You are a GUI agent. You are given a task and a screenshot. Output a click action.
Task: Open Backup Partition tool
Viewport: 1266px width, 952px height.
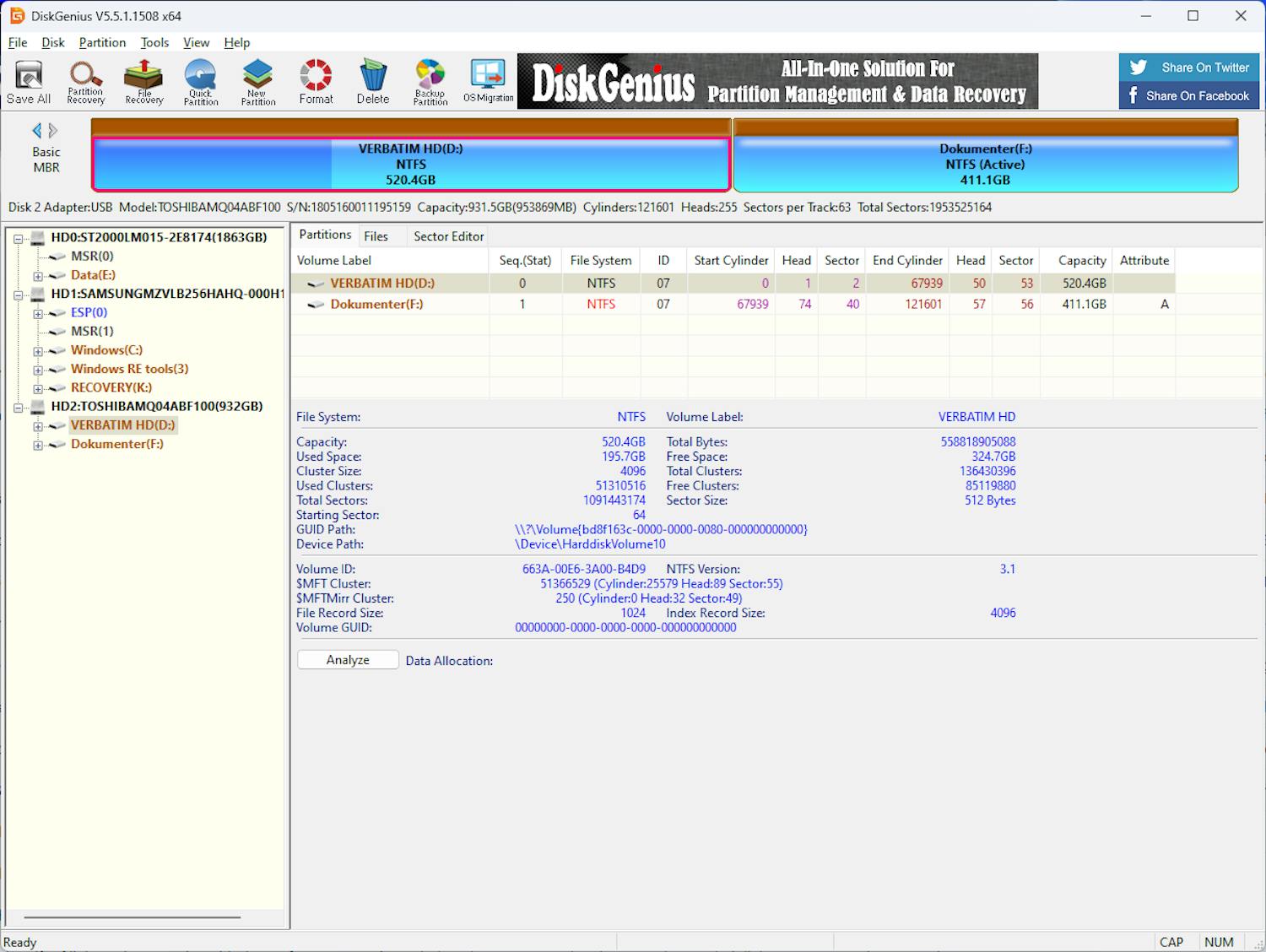click(x=430, y=82)
